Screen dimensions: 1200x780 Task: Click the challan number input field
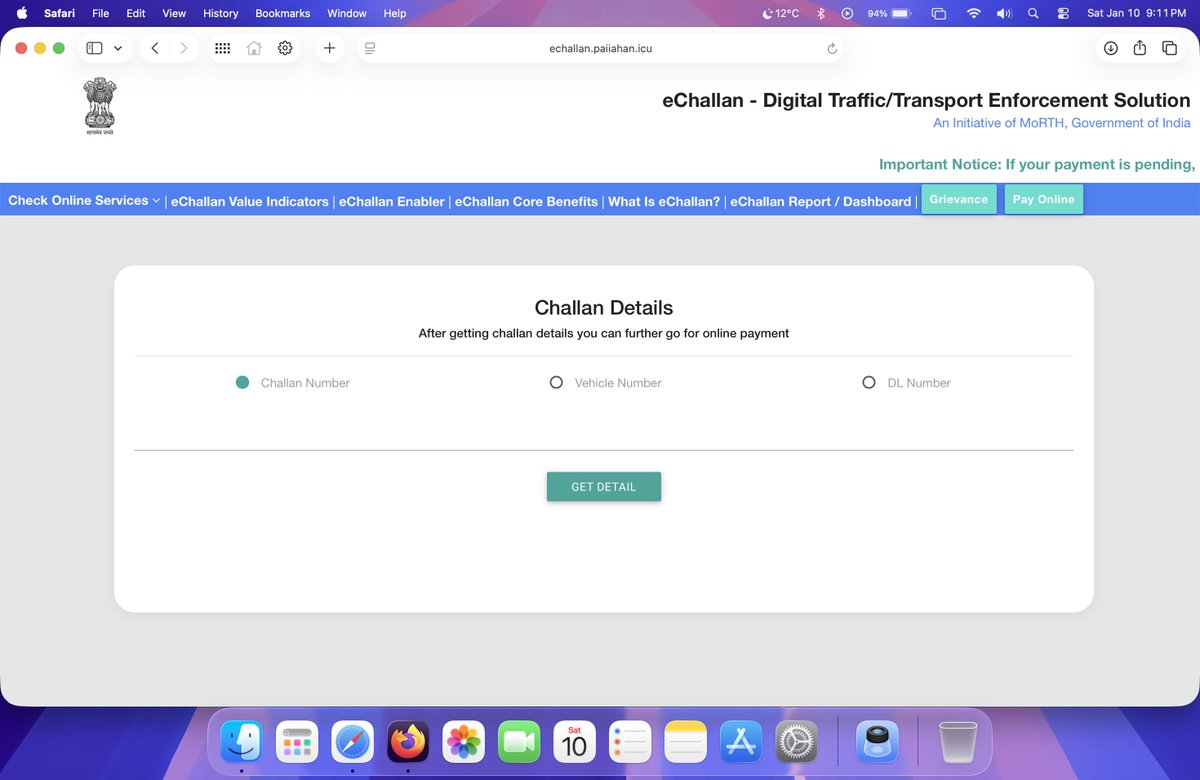604,432
